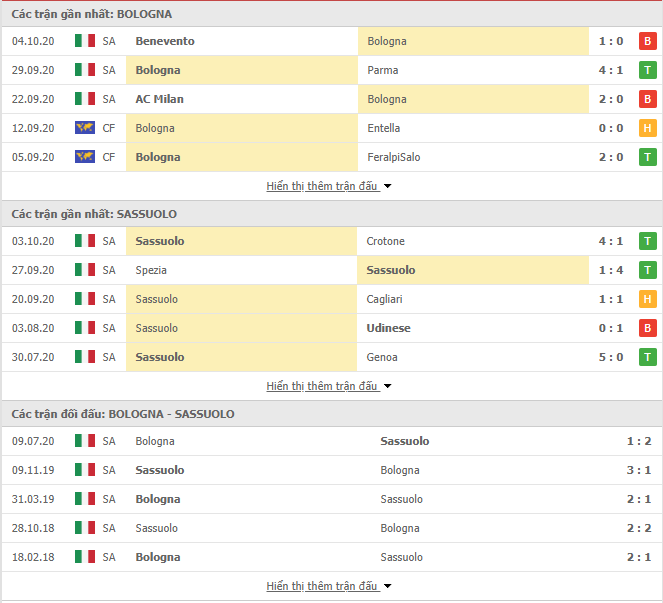Click orange H badge for Entella match
Screen dimensions: 663x603
(x=647, y=128)
